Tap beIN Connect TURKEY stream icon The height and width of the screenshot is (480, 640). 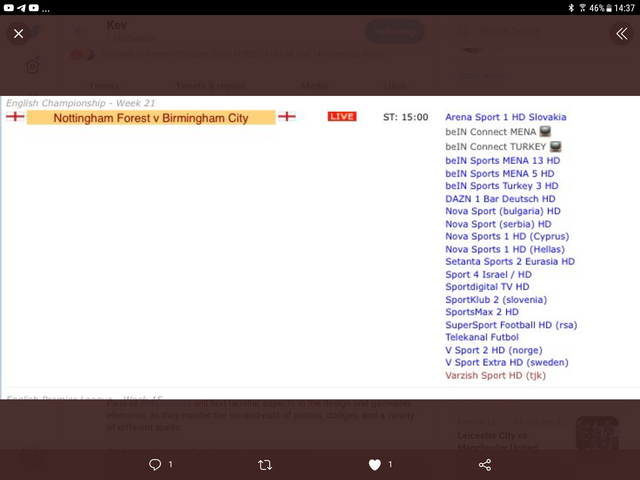coord(556,146)
